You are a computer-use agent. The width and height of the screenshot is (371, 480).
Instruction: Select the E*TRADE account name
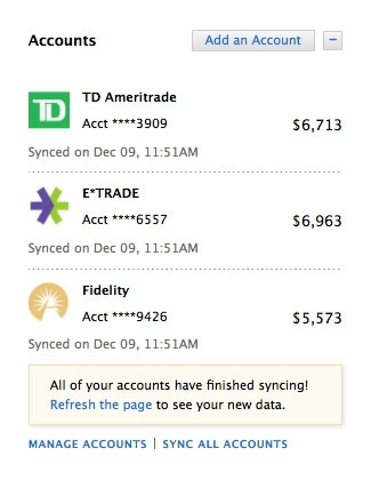point(111,193)
